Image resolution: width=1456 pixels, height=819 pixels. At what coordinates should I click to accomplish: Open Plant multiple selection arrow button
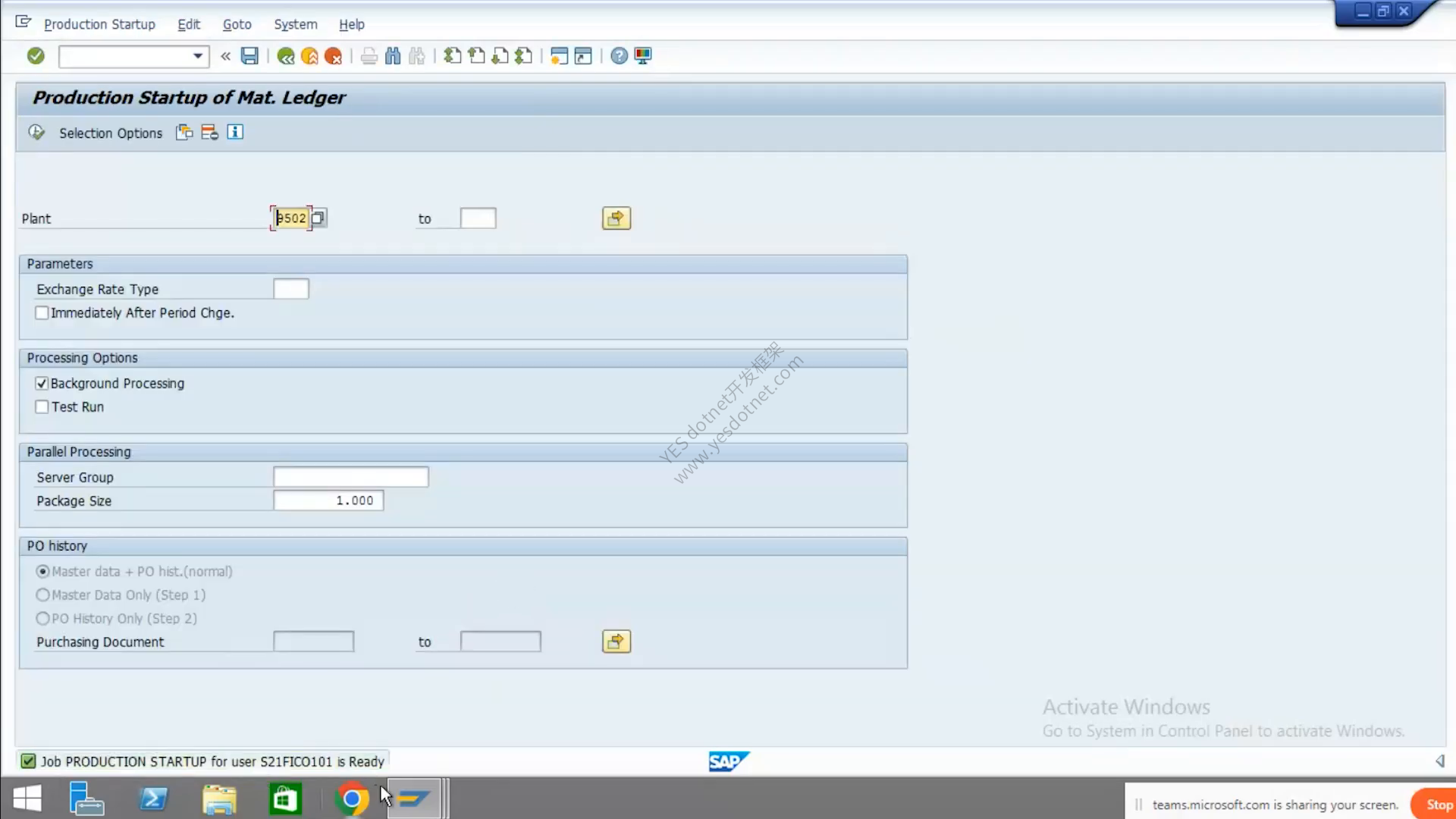[617, 218]
